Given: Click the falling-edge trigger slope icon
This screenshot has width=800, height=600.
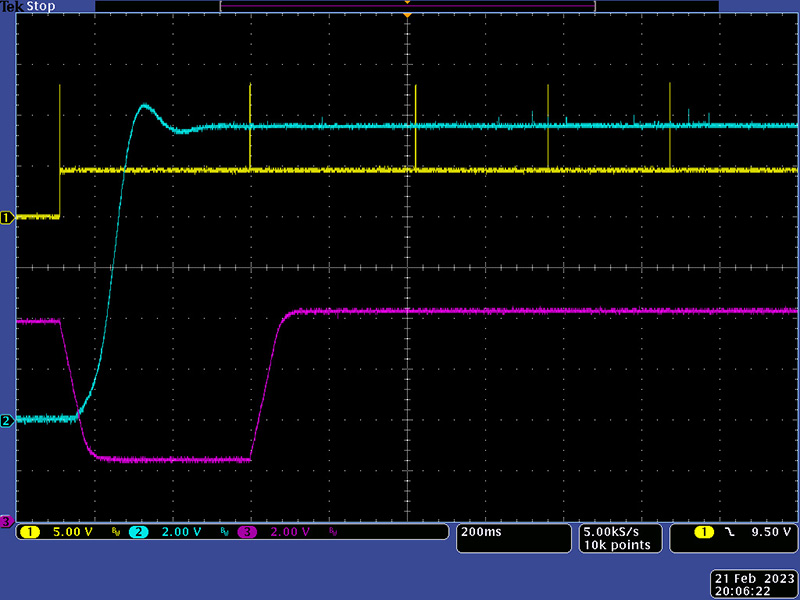Looking at the screenshot, I should pyautogui.click(x=729, y=532).
